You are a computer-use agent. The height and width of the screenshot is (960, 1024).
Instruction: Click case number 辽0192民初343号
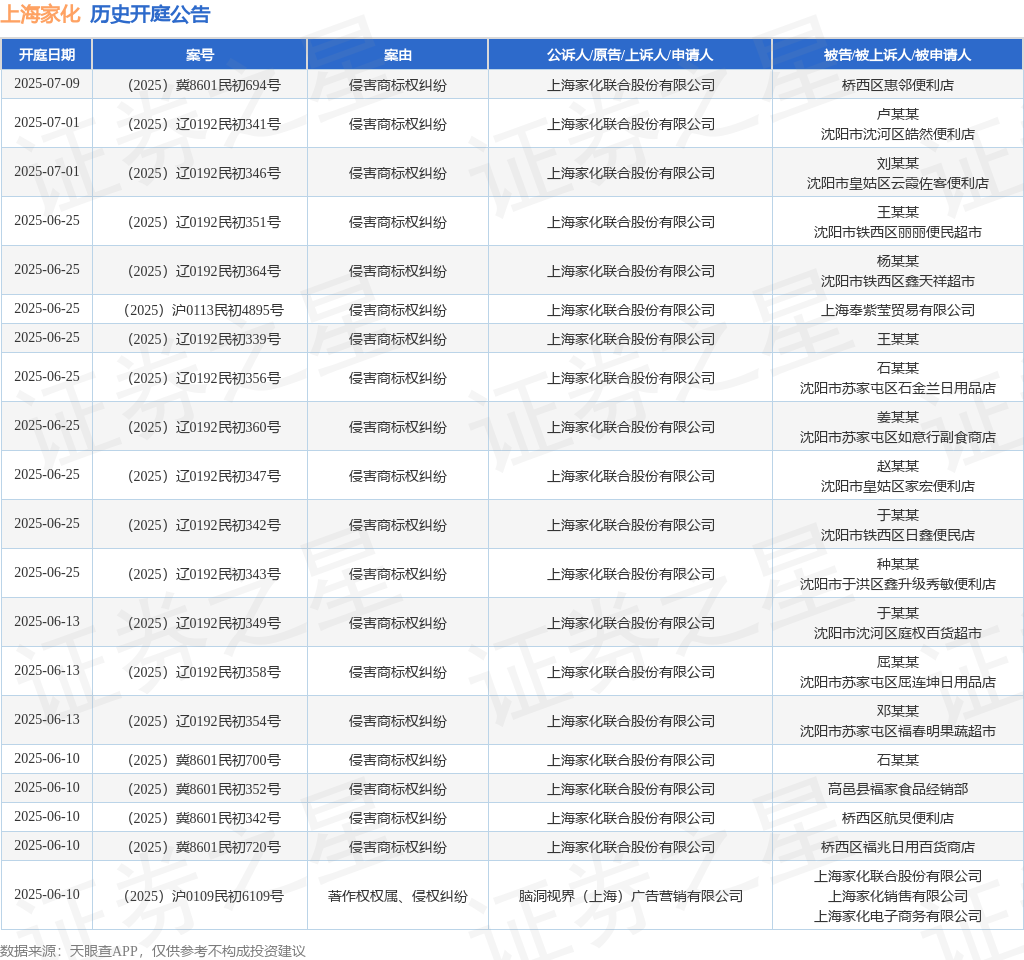(x=204, y=574)
